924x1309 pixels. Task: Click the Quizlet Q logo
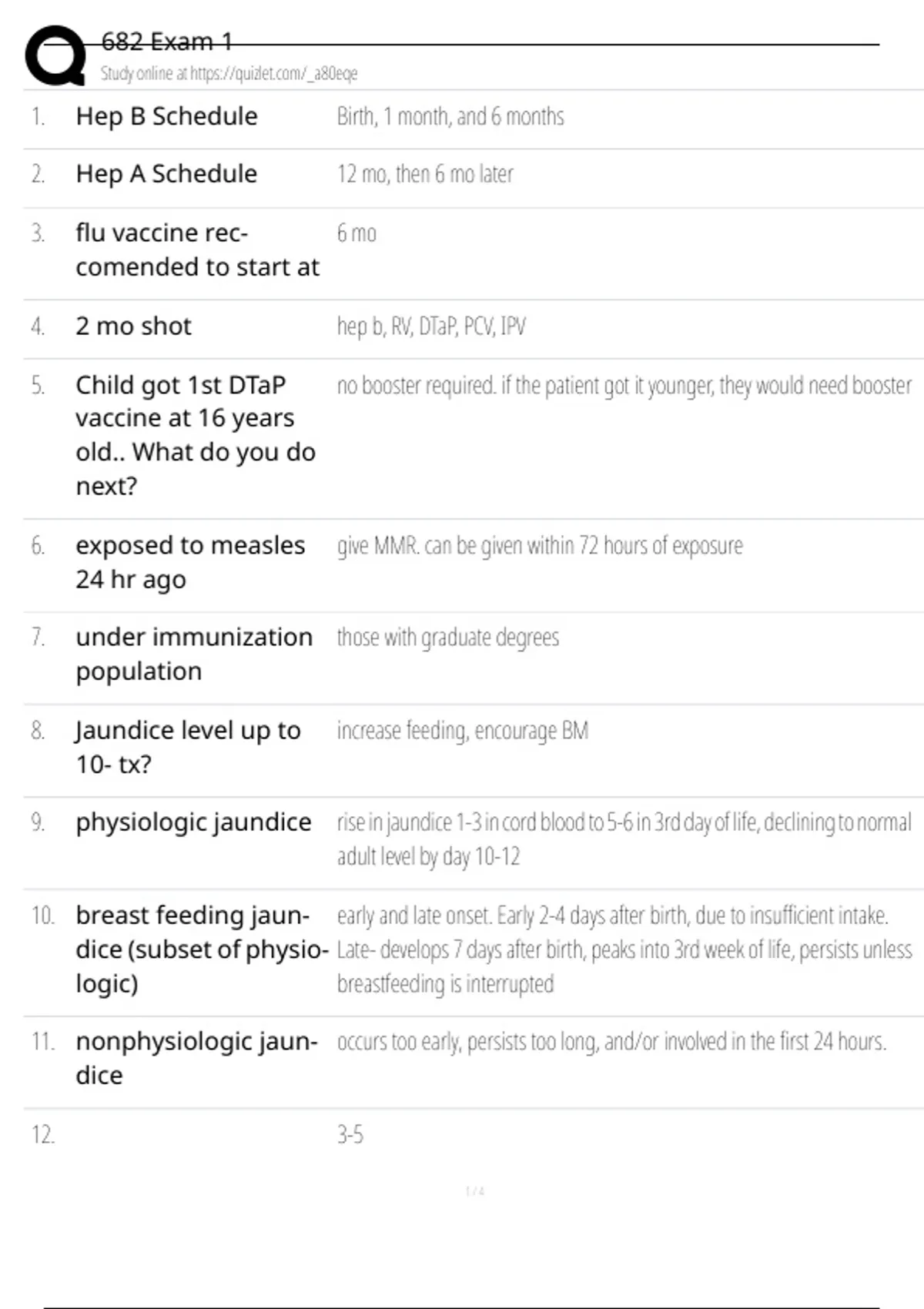55,55
